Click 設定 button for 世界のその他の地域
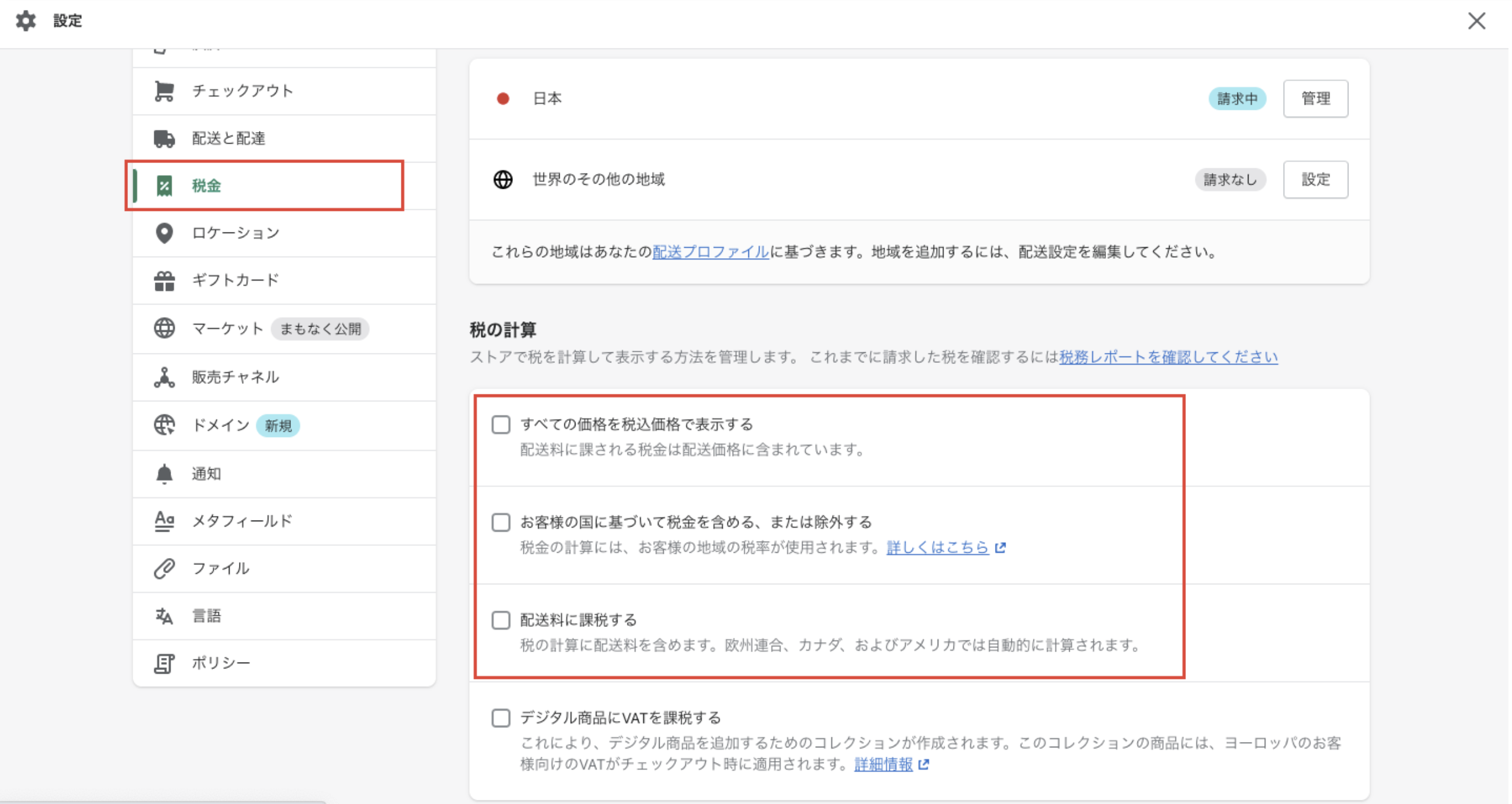Screen dimensions: 1512x804 (x=1315, y=179)
